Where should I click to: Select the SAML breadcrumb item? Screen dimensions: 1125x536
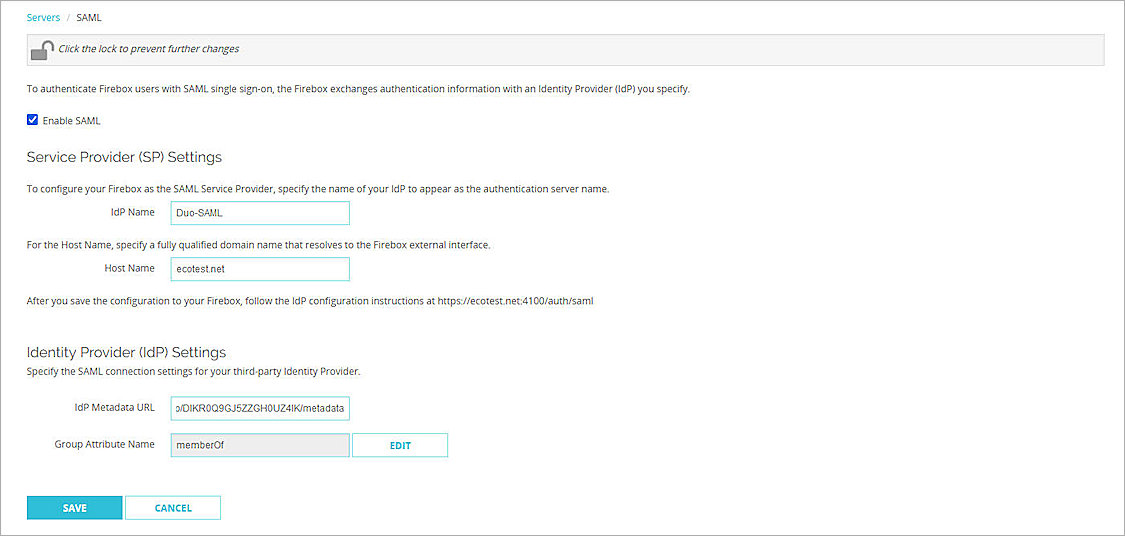coord(89,17)
